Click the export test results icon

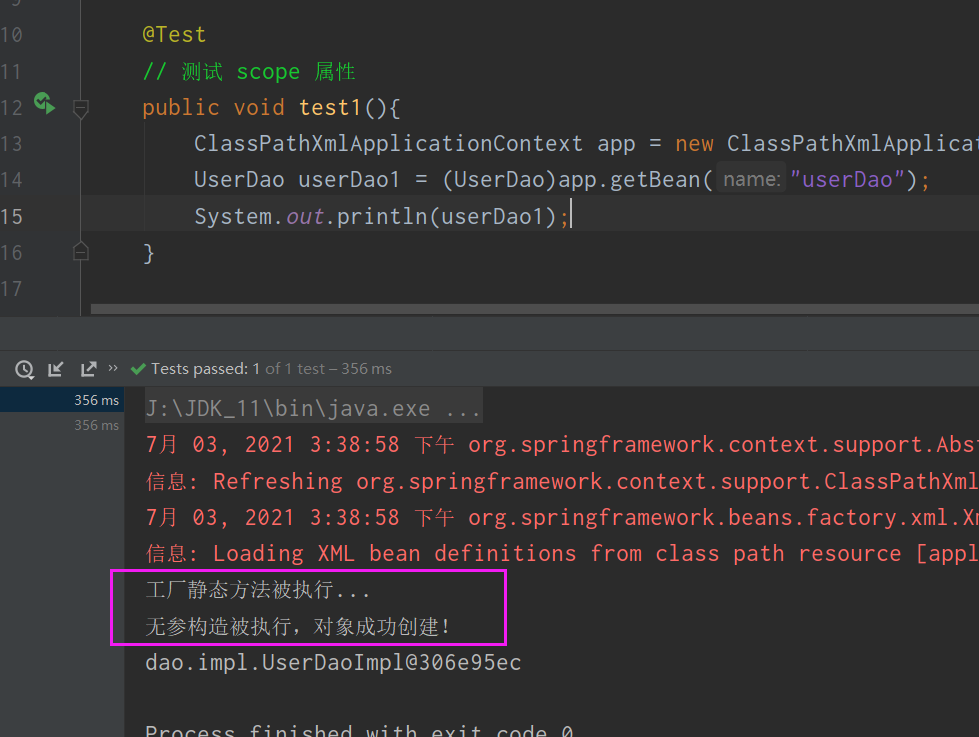click(x=89, y=369)
